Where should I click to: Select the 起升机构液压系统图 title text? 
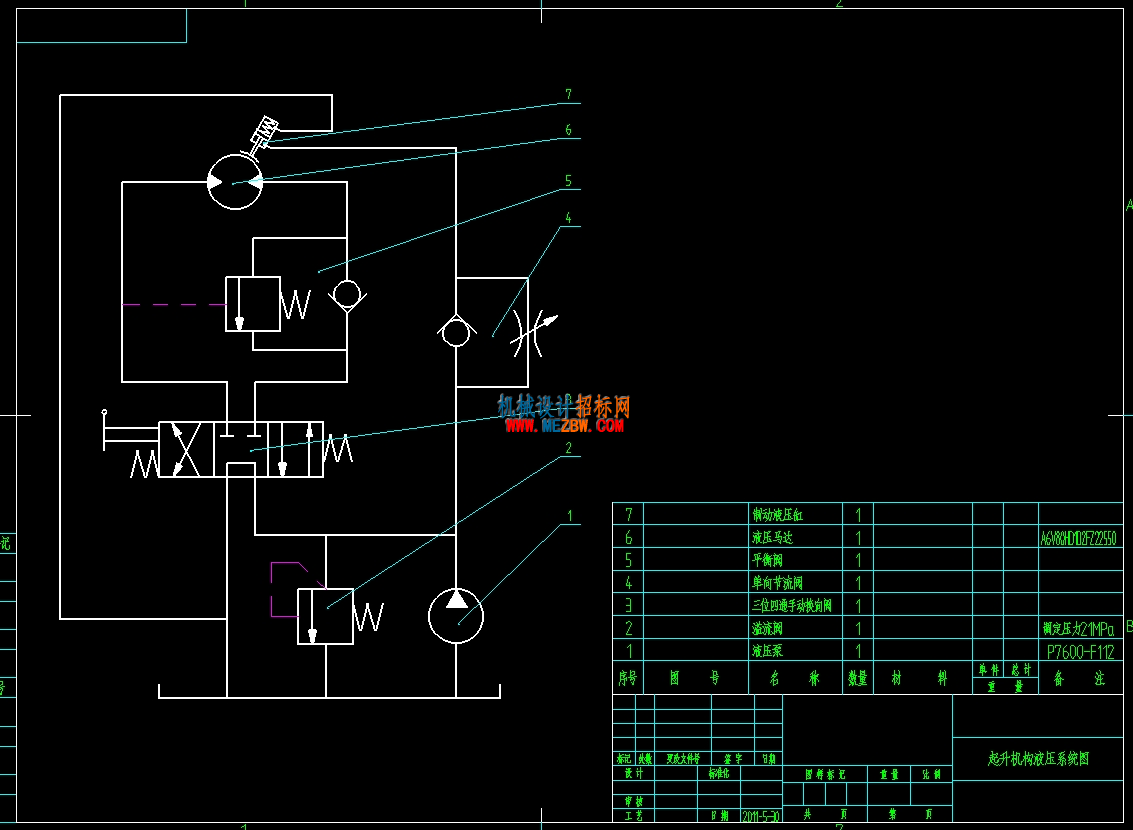(1038, 758)
